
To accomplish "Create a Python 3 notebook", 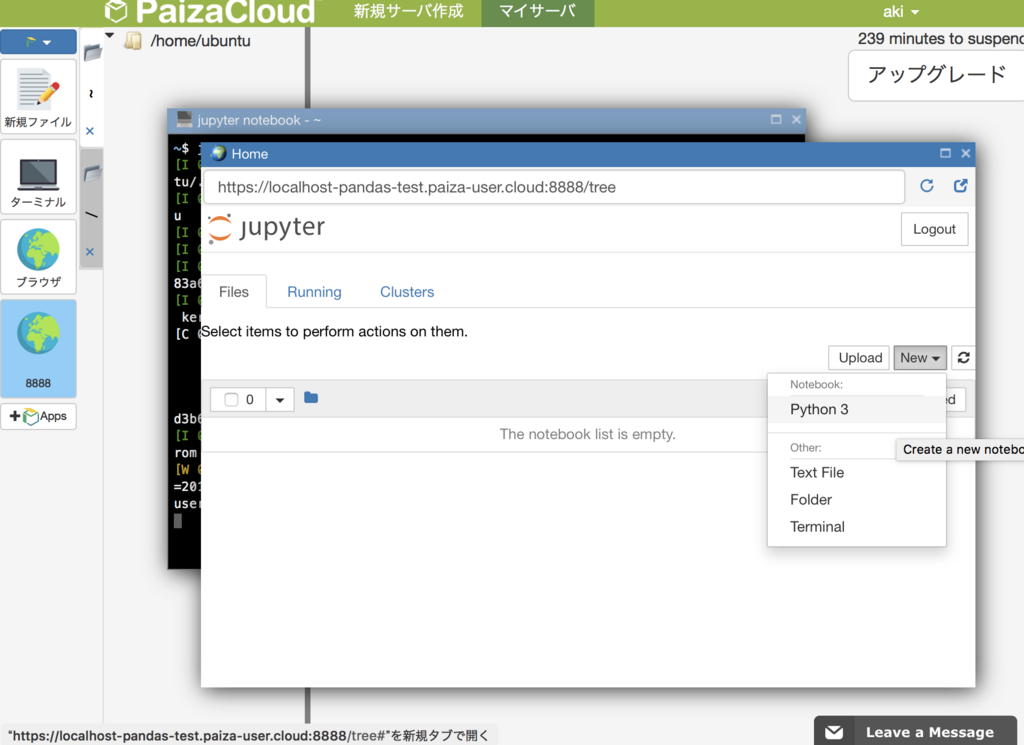I will point(856,409).
